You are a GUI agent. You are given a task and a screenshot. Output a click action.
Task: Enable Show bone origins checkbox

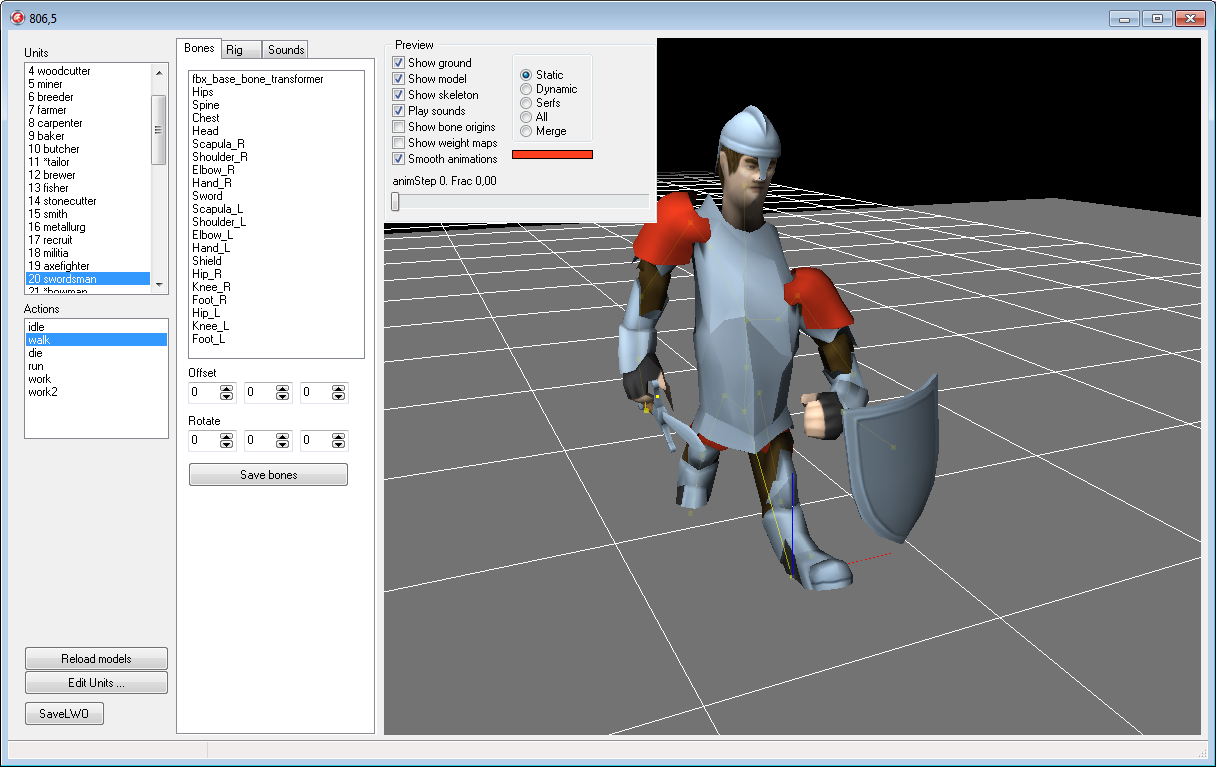(x=399, y=127)
